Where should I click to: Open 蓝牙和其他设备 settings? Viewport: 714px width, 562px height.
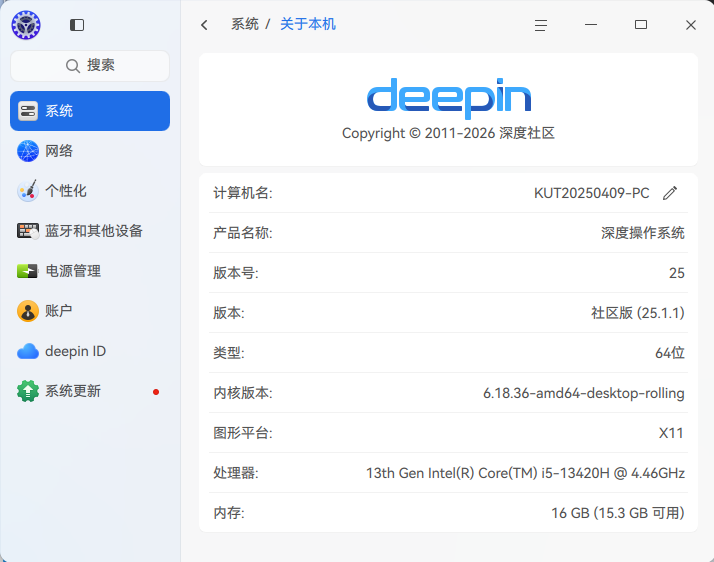[90, 231]
